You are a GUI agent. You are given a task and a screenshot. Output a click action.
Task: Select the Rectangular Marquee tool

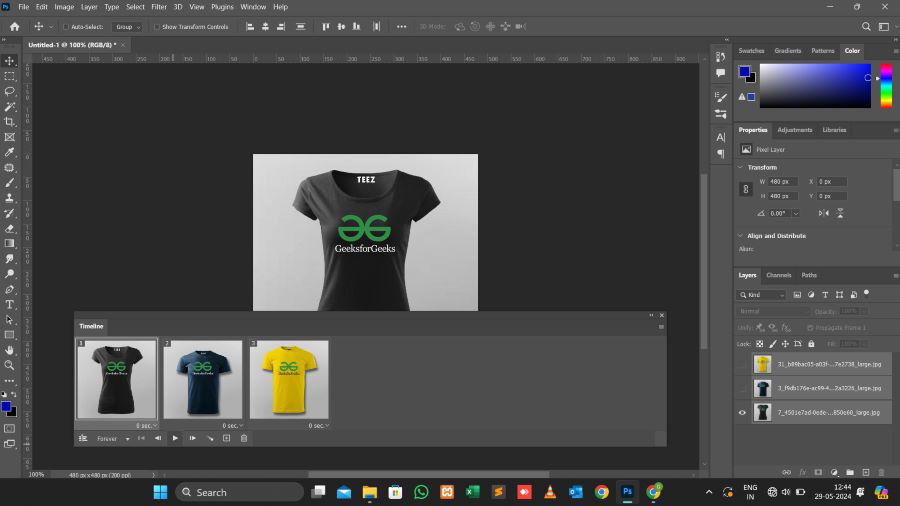pyautogui.click(x=10, y=76)
